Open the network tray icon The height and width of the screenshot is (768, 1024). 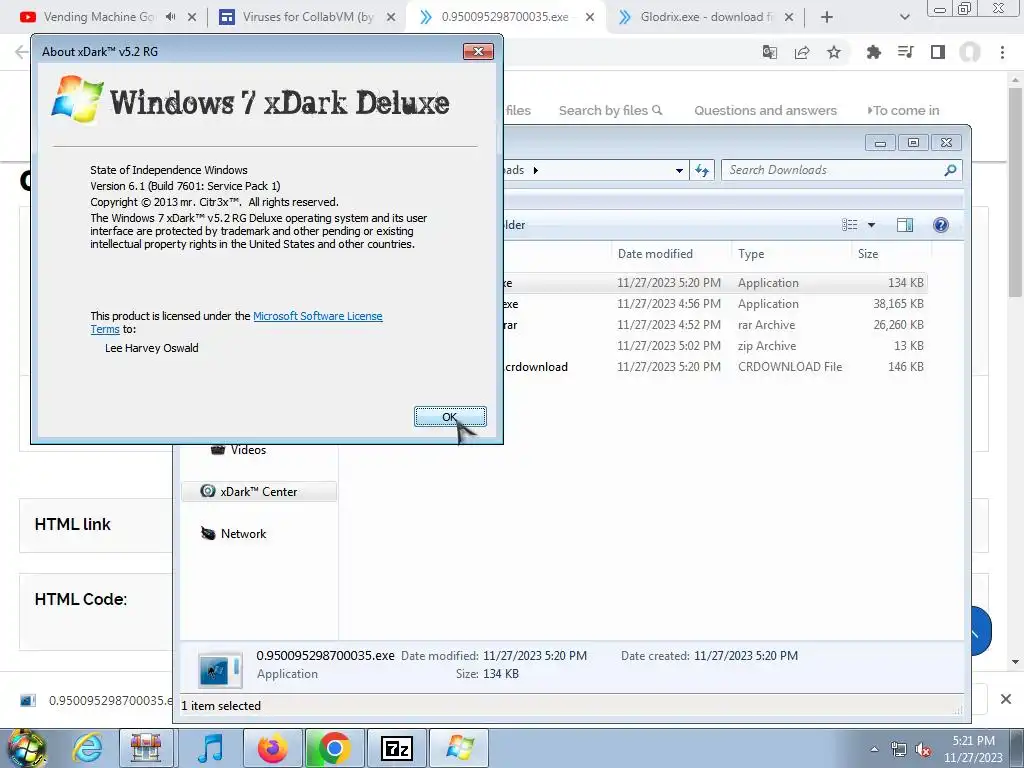[x=899, y=750]
